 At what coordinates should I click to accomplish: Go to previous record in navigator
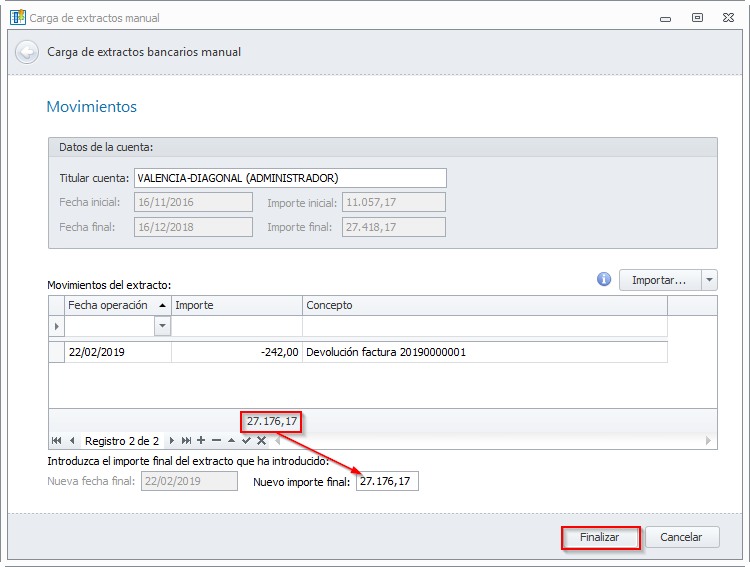(x=72, y=441)
